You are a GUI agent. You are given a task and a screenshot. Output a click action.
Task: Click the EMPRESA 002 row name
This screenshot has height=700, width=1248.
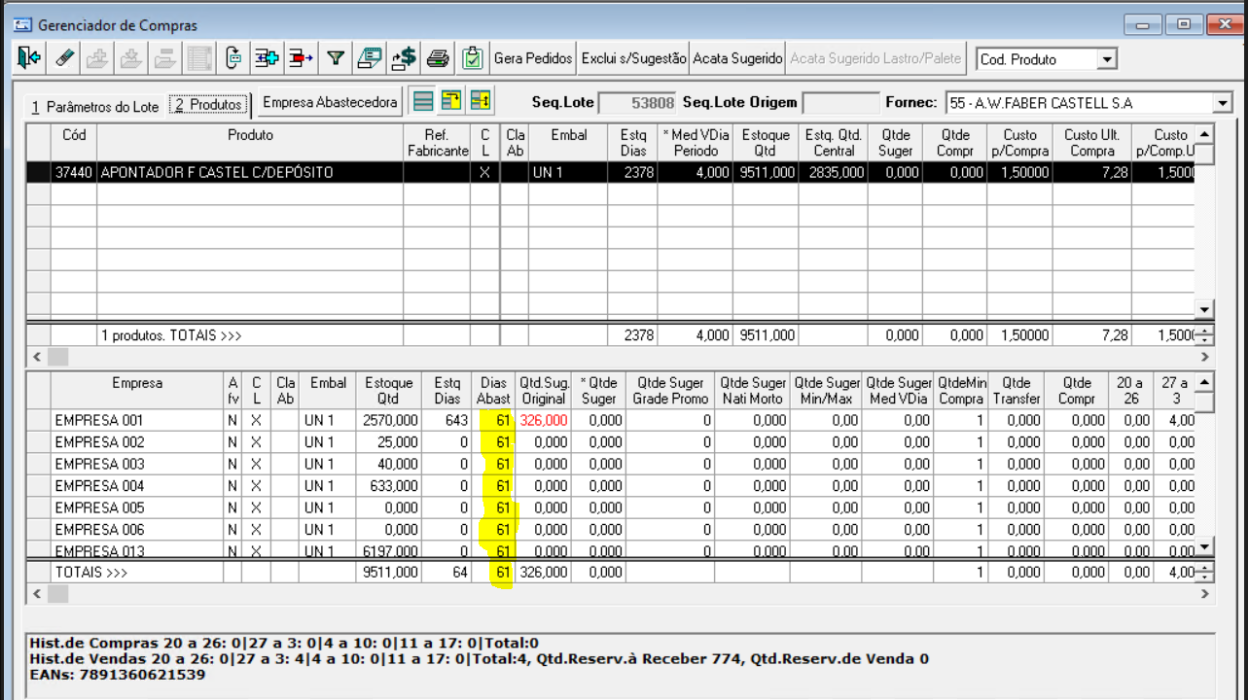click(100, 442)
